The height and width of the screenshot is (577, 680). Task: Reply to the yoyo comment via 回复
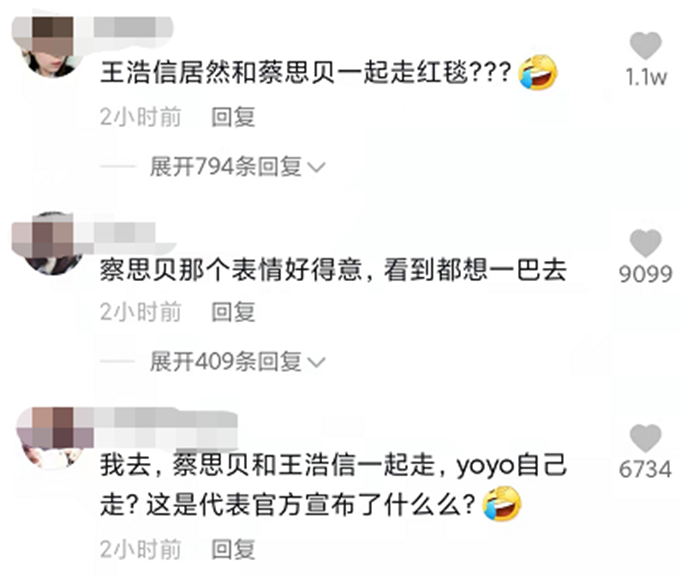click(233, 549)
